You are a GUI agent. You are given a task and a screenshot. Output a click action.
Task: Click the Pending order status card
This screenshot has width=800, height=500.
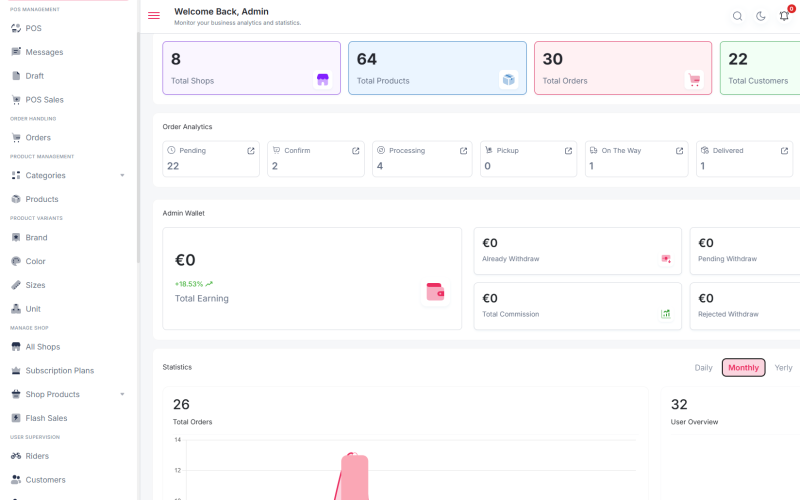(x=211, y=159)
